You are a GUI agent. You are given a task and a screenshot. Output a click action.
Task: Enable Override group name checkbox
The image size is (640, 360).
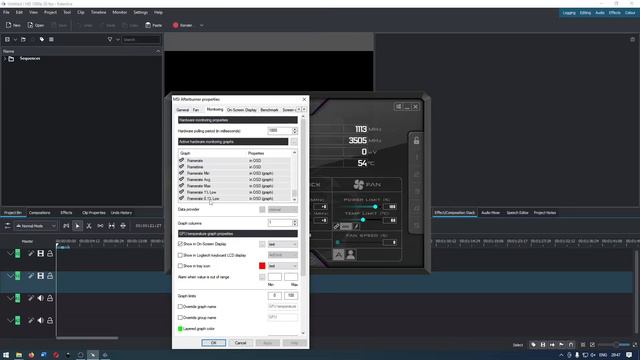(180, 318)
